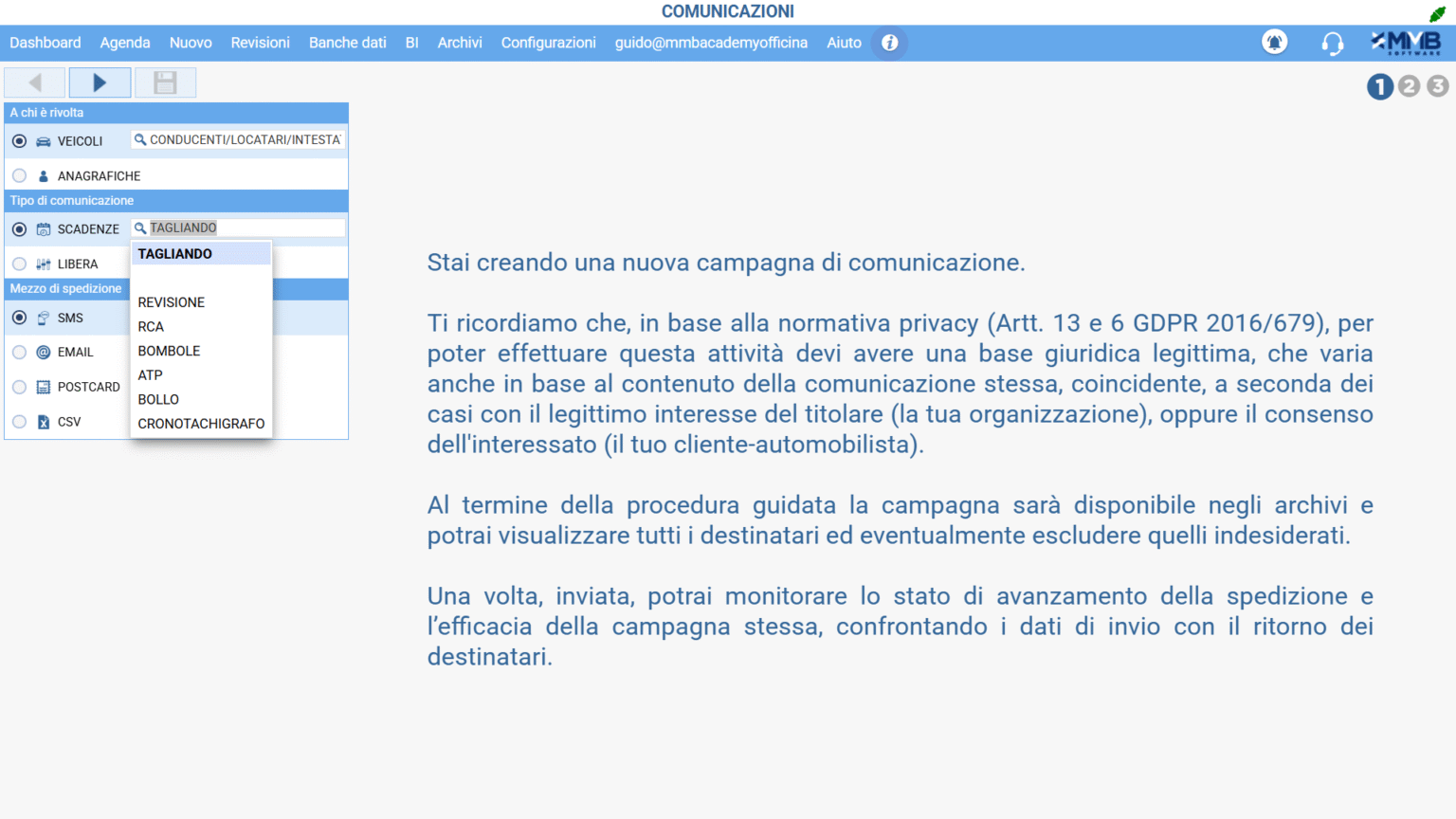Click the headset support icon

[1332, 44]
